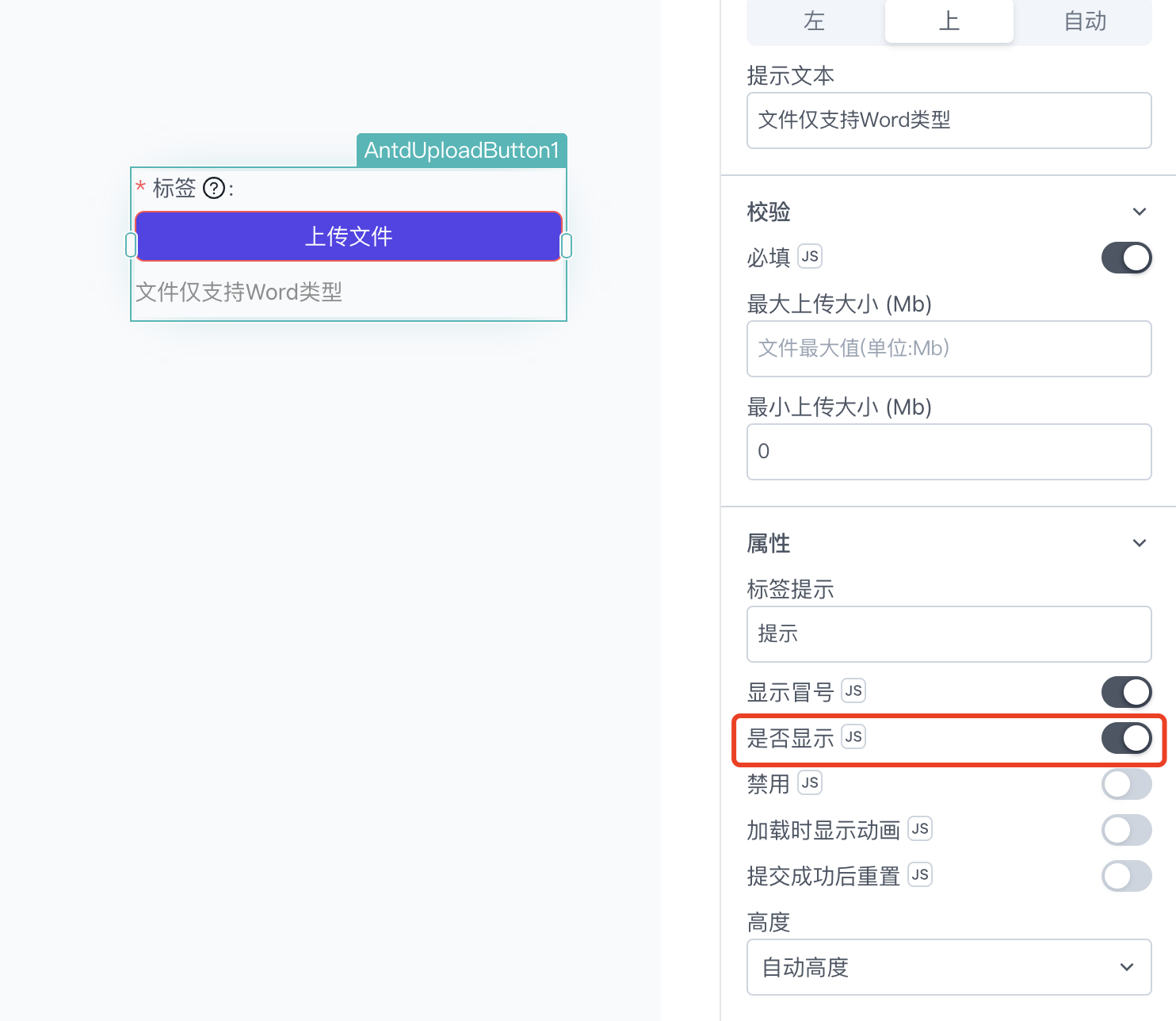Viewport: 1176px width, 1021px height.
Task: Click the 校验 section heading
Action: point(769,212)
